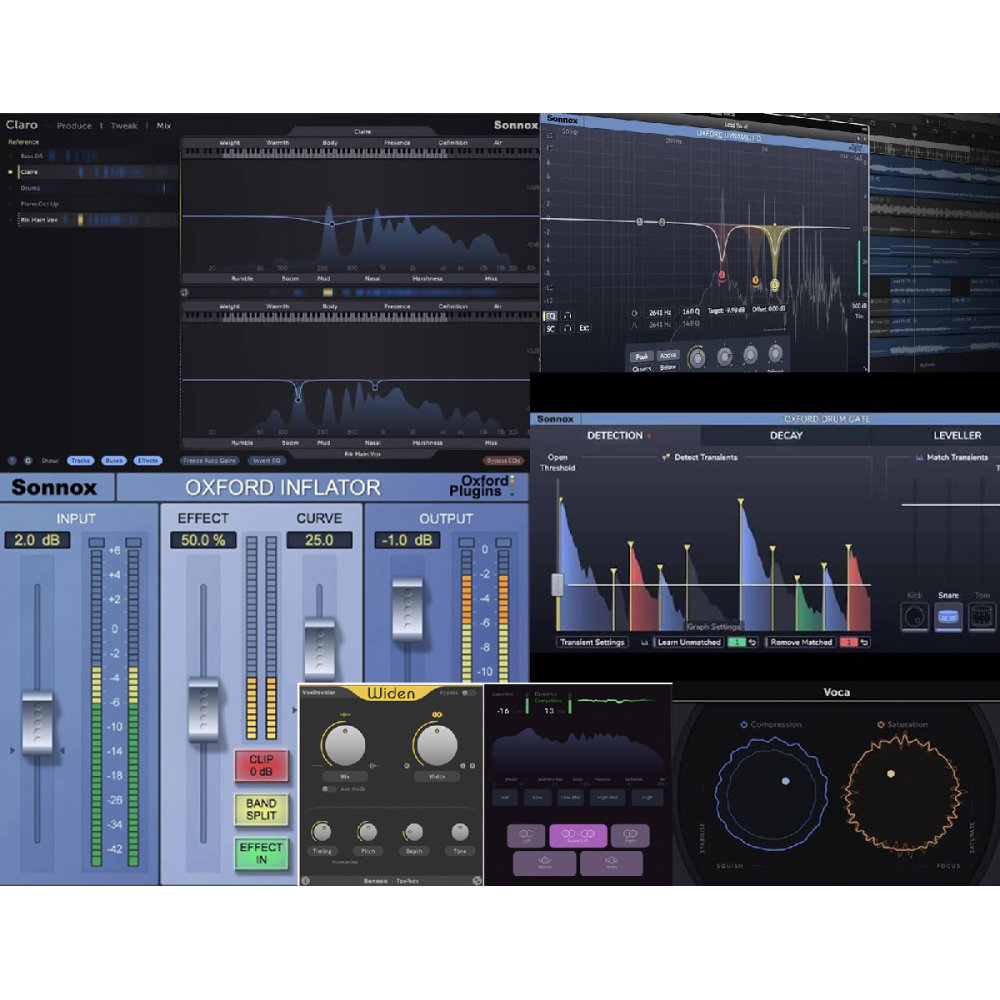
Task: Toggle the Voca Saturation power button
Action: tap(881, 724)
